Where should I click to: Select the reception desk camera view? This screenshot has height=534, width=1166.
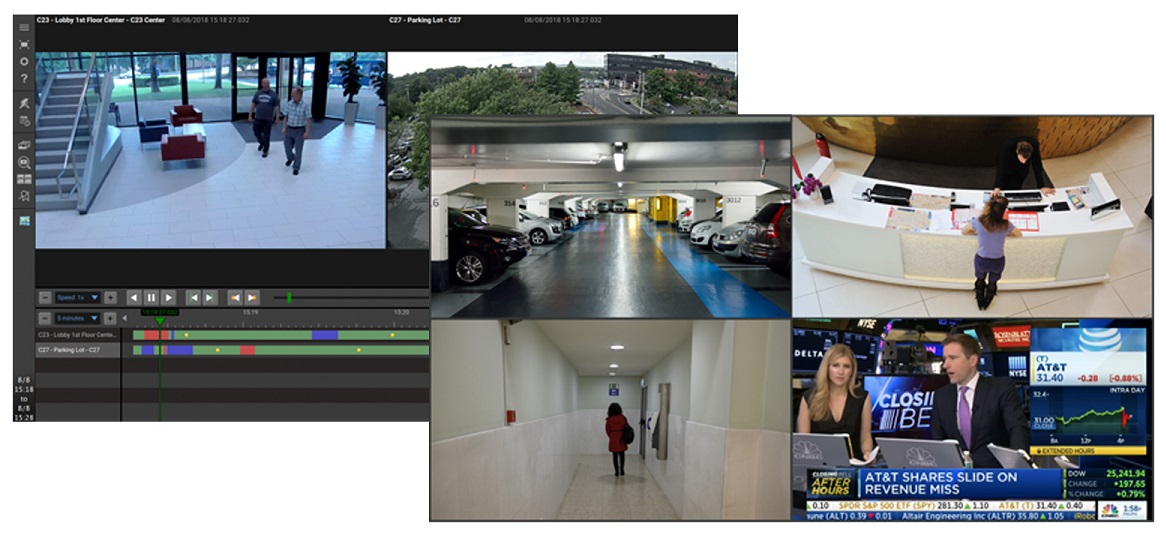[x=971, y=216]
